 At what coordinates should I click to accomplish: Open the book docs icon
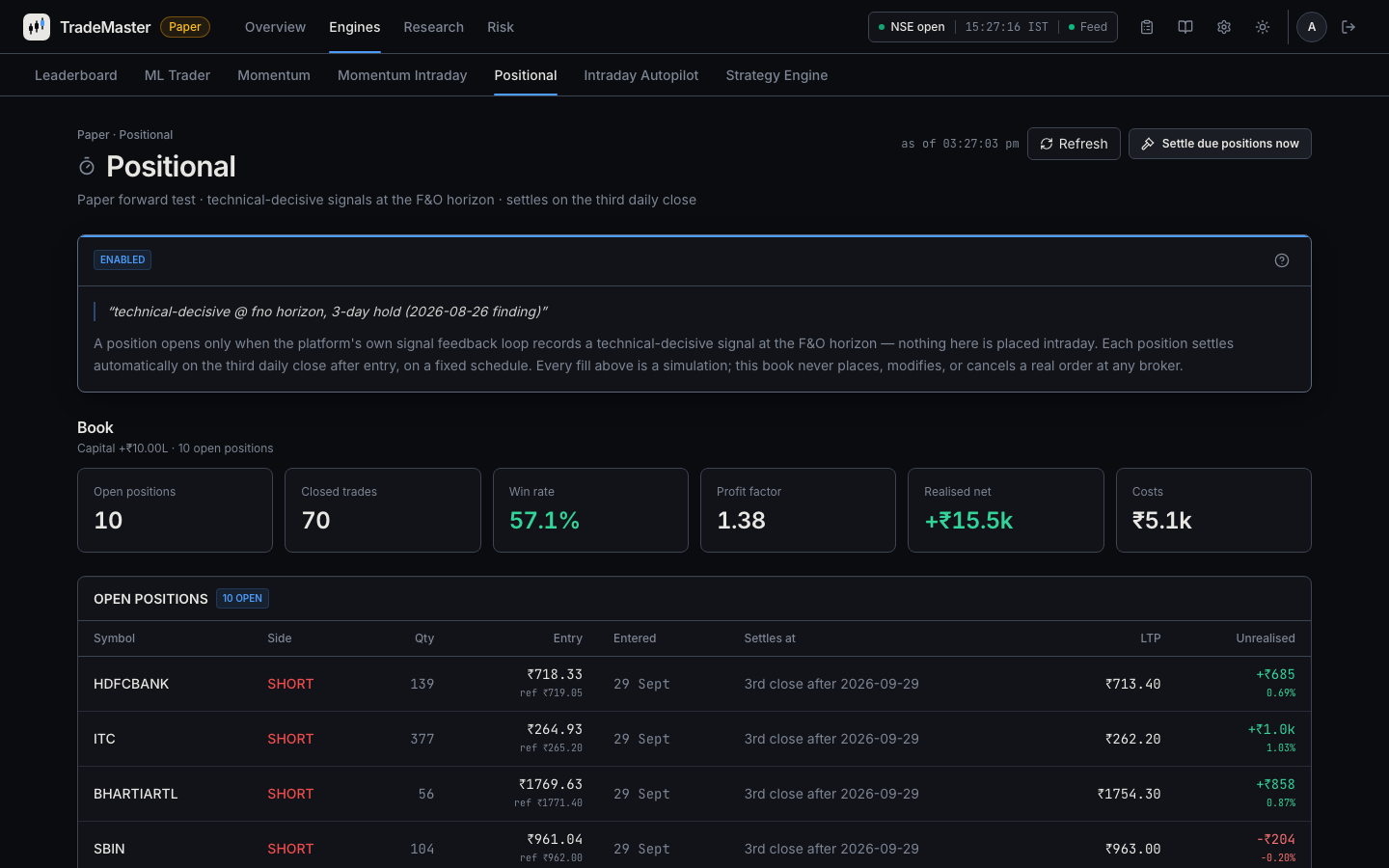(x=1185, y=27)
